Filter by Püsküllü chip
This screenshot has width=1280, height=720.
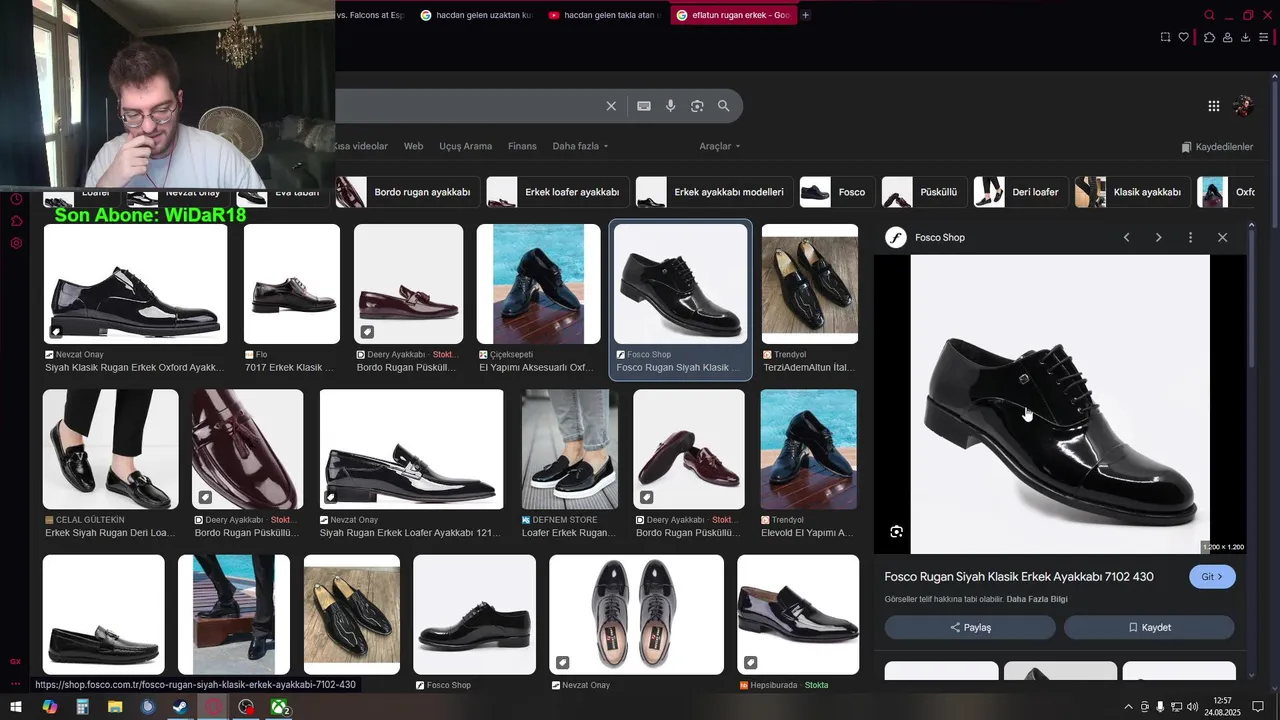[x=924, y=192]
